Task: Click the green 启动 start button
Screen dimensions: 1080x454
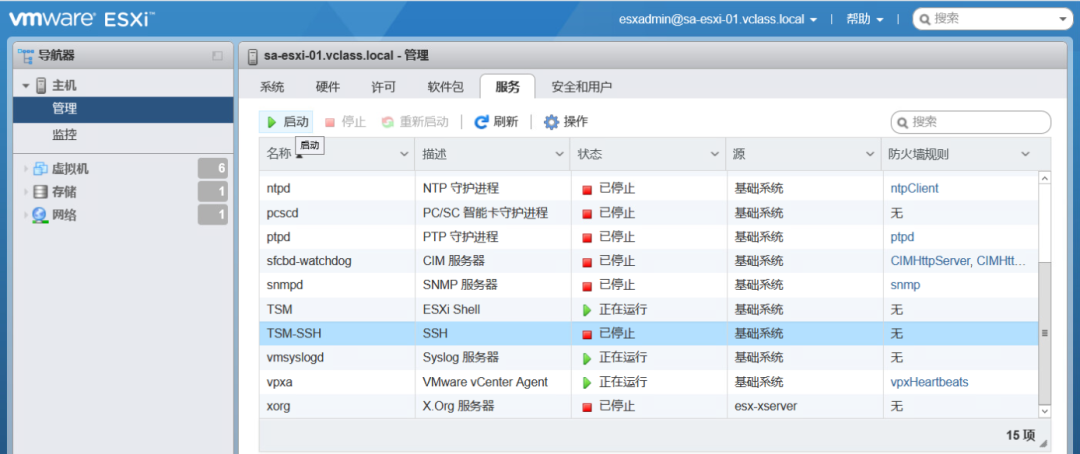Action: (287, 122)
